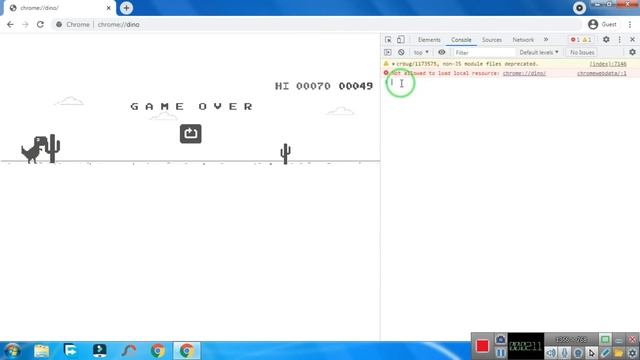The width and height of the screenshot is (640, 360).
Task: Toggle the recorder webcam icon
Action: (x=578, y=353)
